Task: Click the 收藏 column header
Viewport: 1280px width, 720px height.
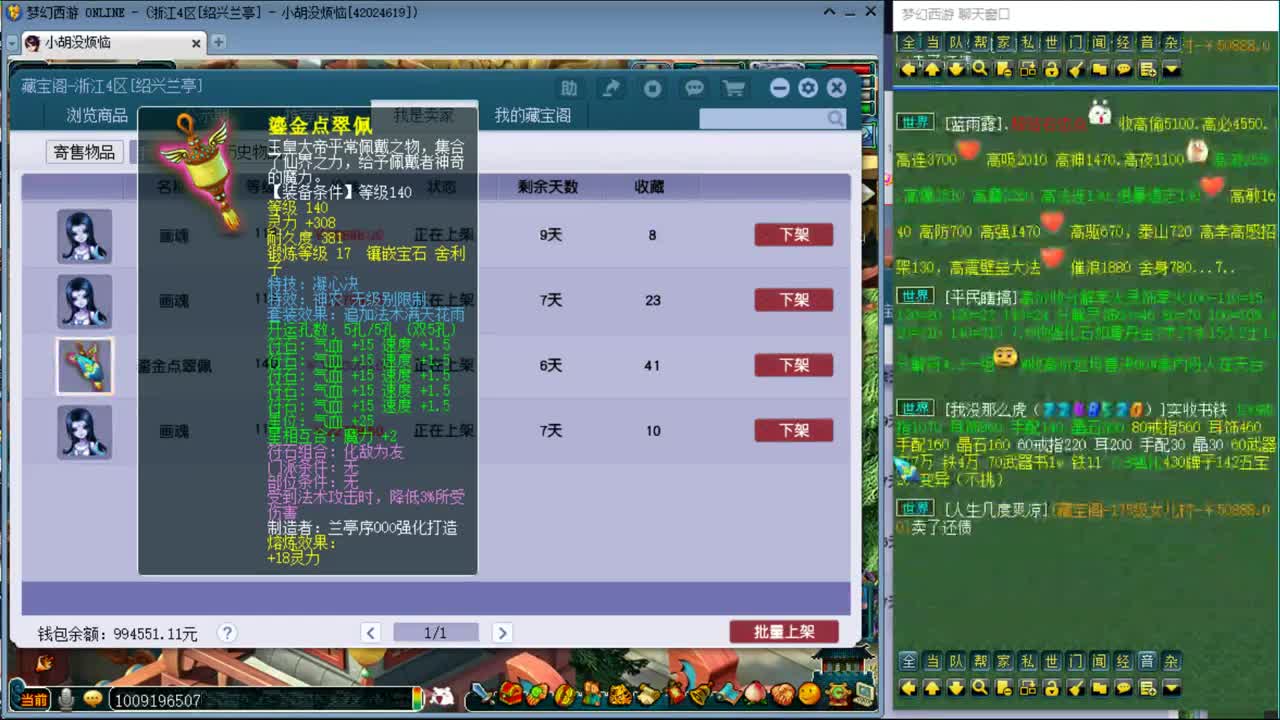Action: (x=649, y=187)
